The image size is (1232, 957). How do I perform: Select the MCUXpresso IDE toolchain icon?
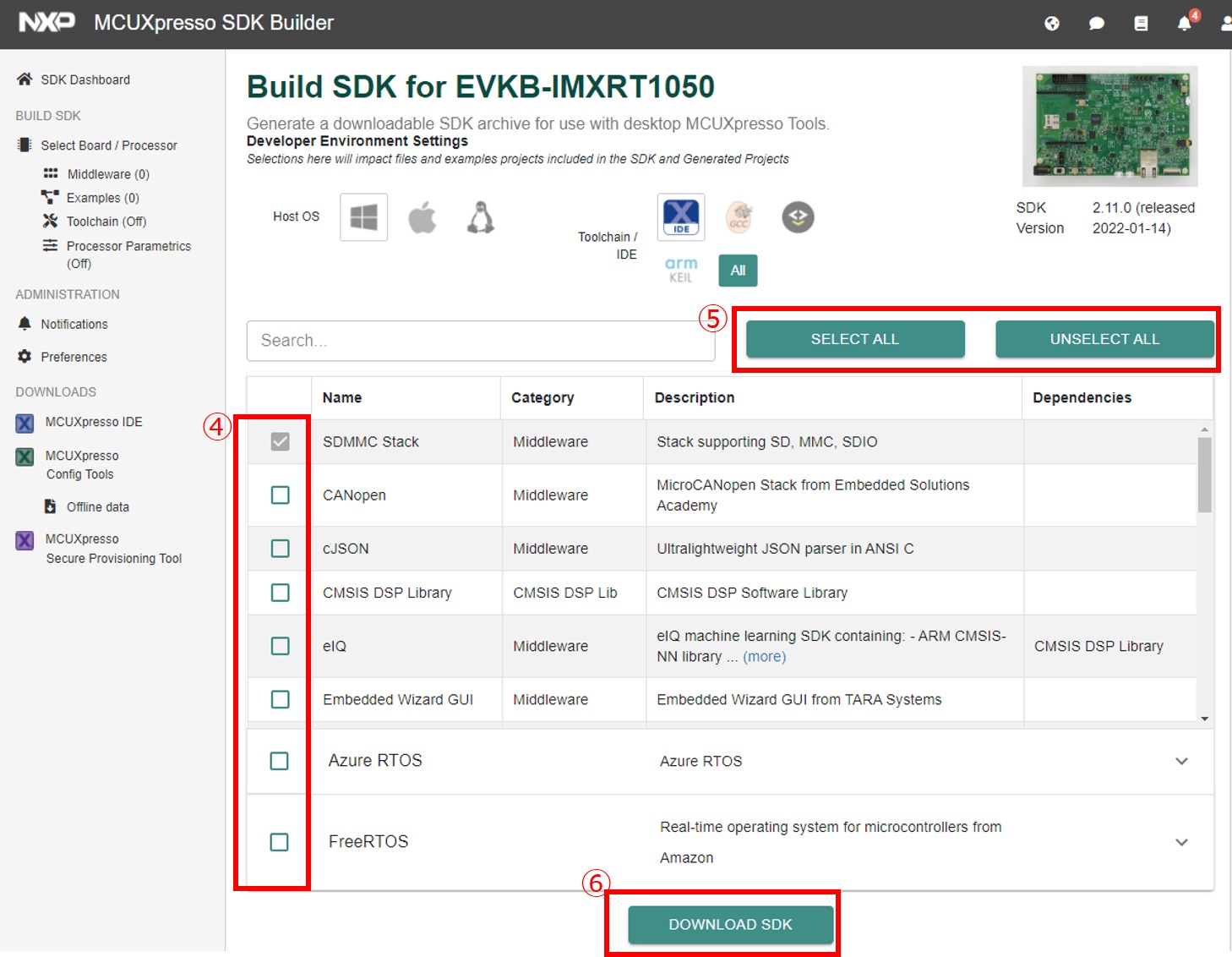(680, 217)
